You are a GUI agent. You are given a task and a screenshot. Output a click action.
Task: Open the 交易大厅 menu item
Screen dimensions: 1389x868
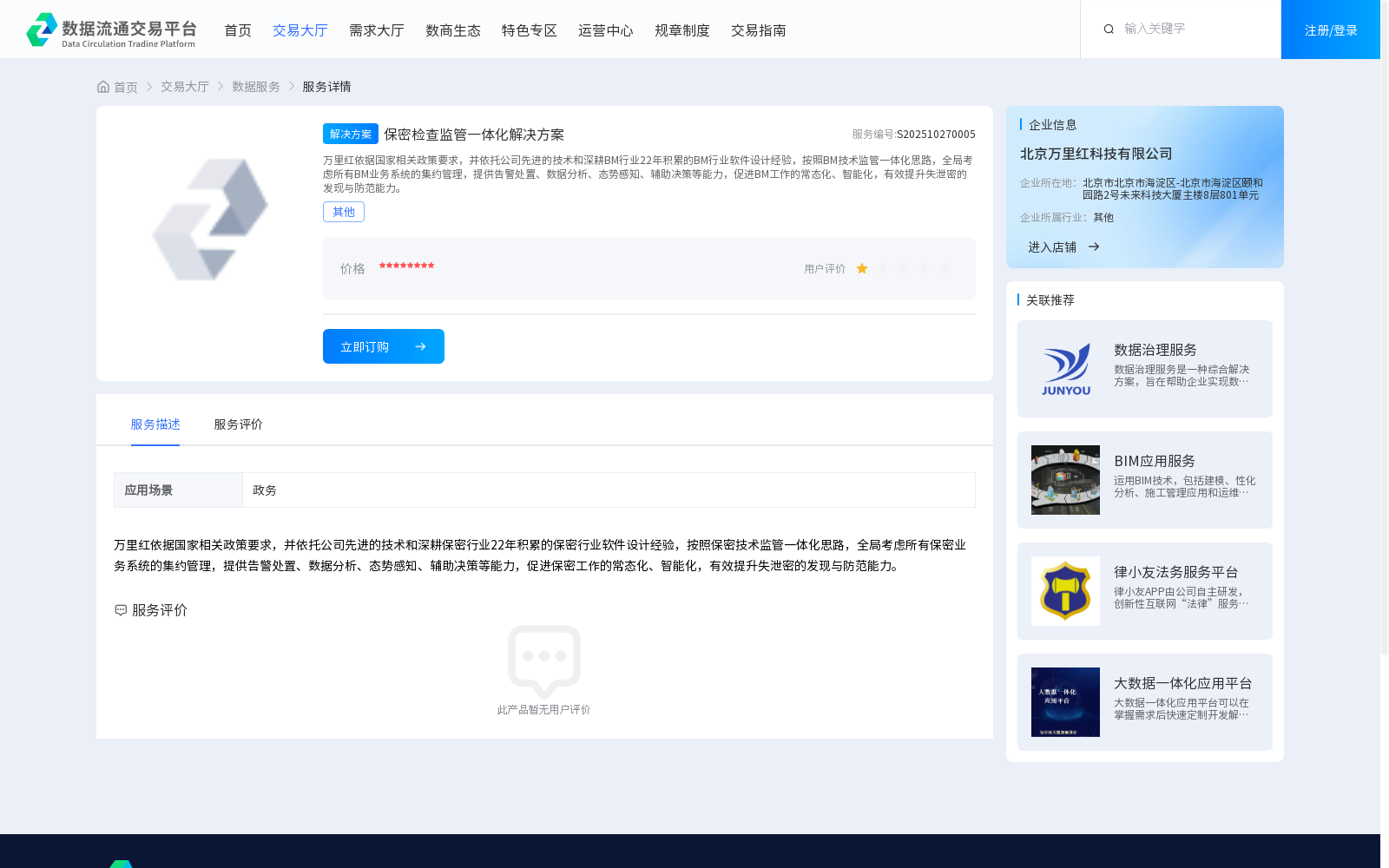coord(300,30)
